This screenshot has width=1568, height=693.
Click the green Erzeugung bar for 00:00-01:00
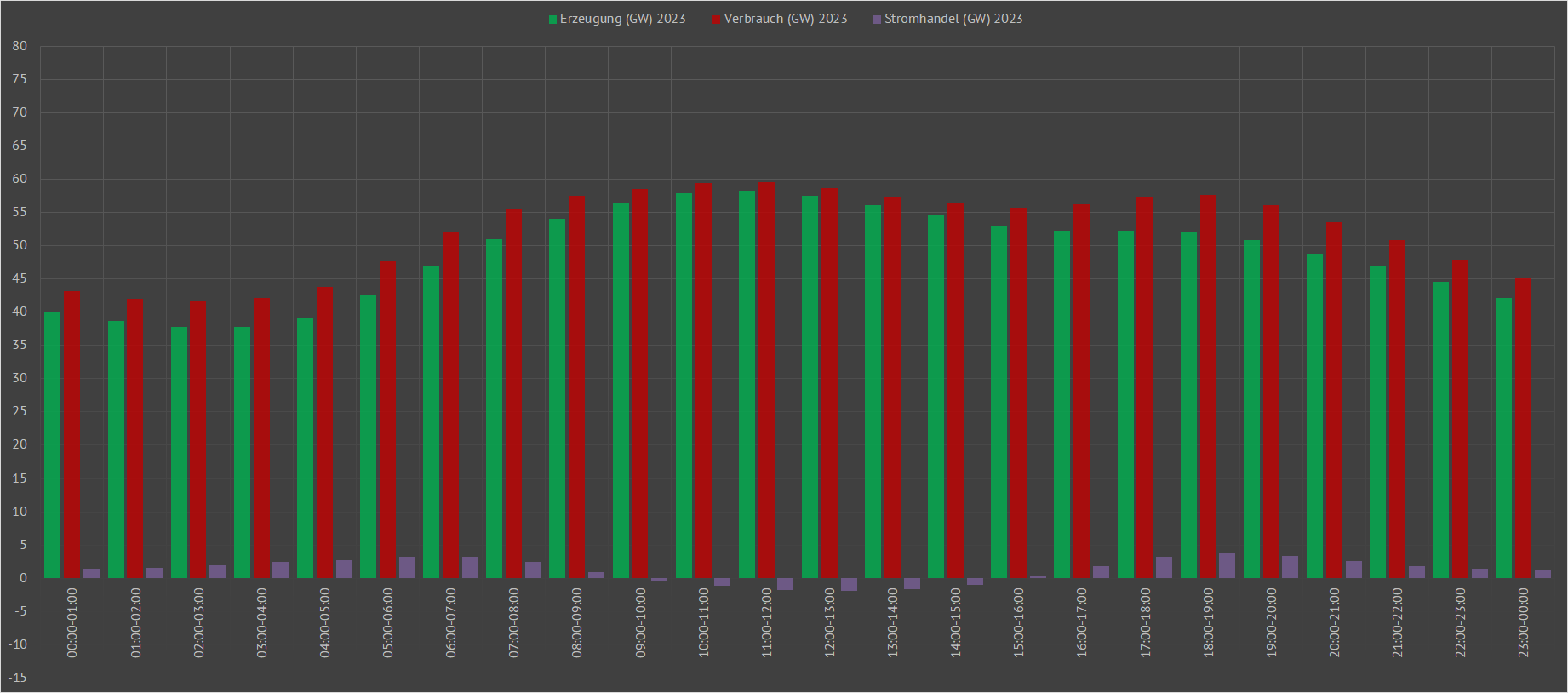coord(53,445)
